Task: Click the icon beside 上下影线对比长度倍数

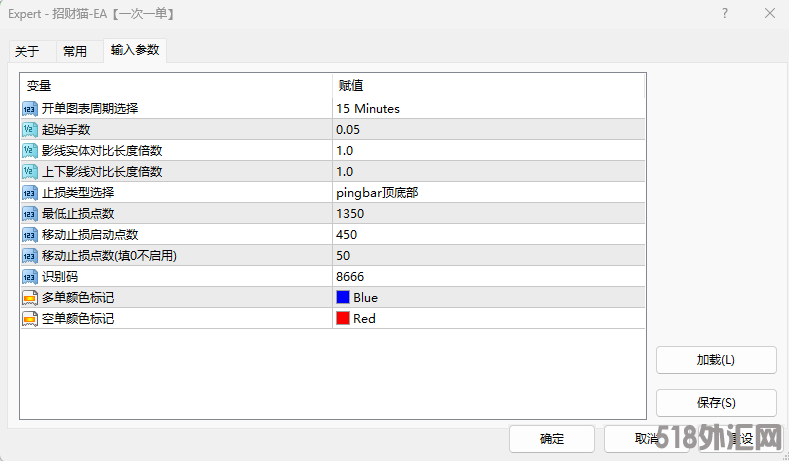Action: (x=30, y=172)
